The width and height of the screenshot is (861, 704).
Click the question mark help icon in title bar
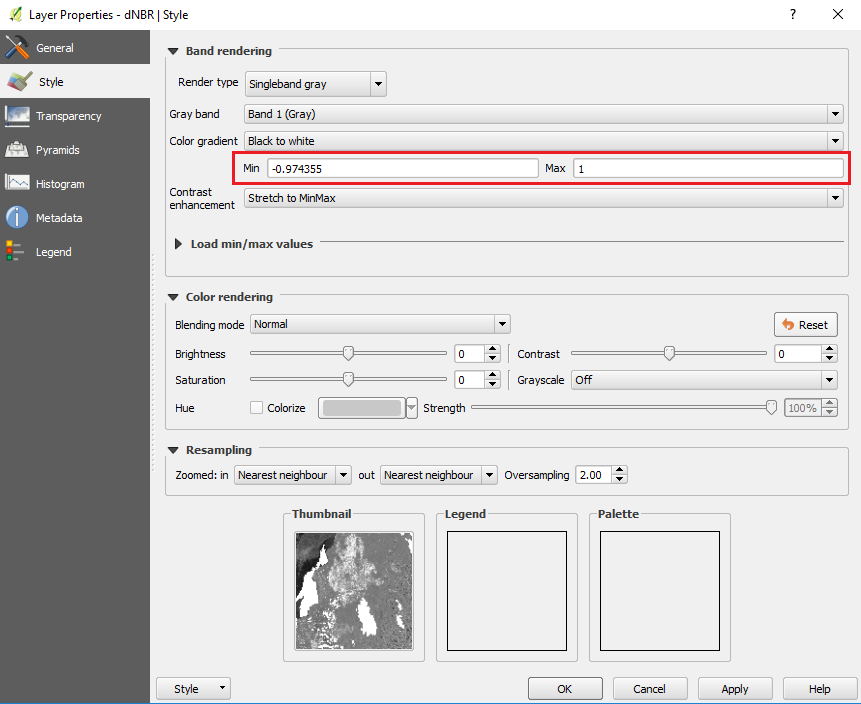click(792, 15)
